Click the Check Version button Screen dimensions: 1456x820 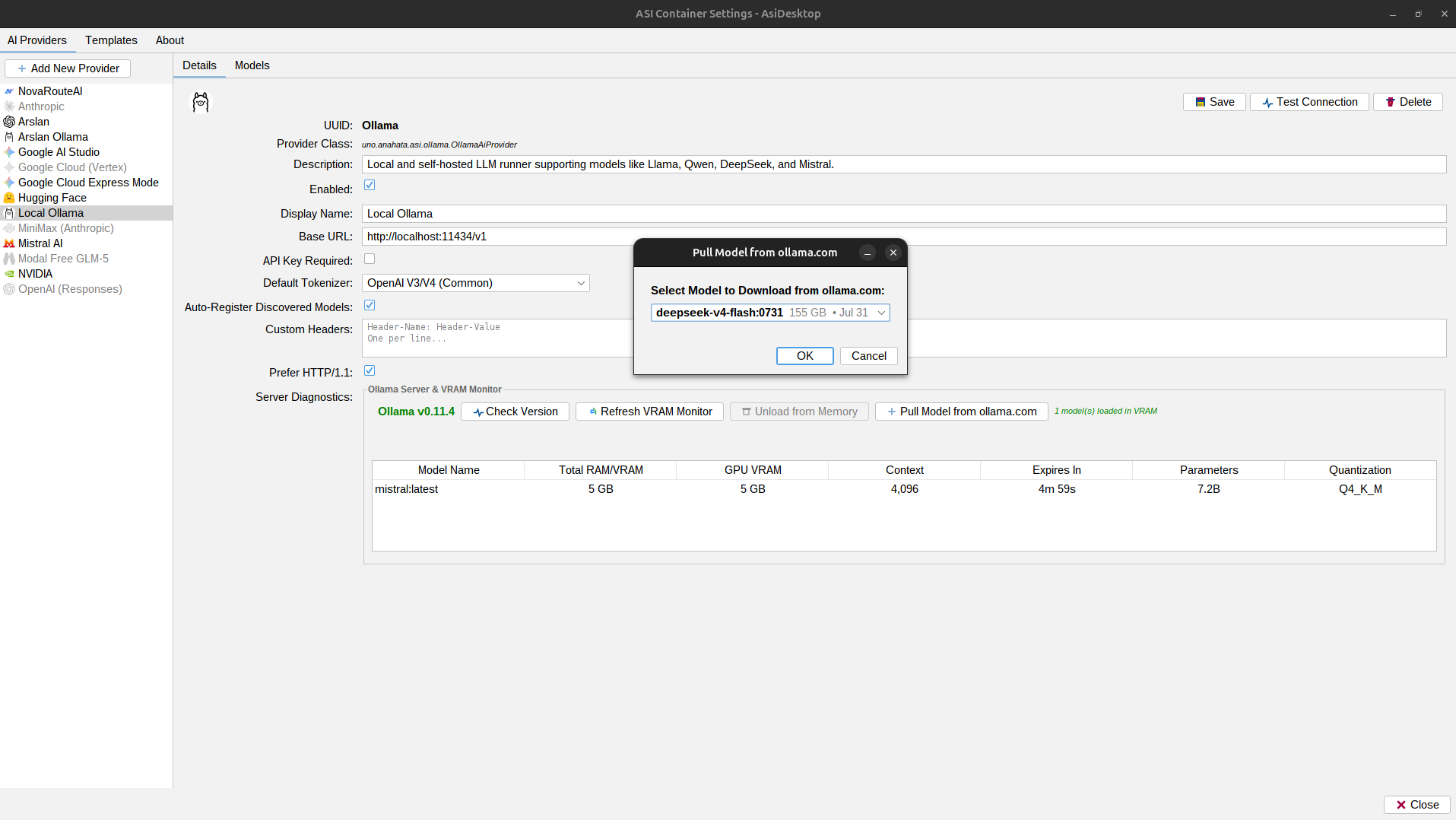[515, 412]
